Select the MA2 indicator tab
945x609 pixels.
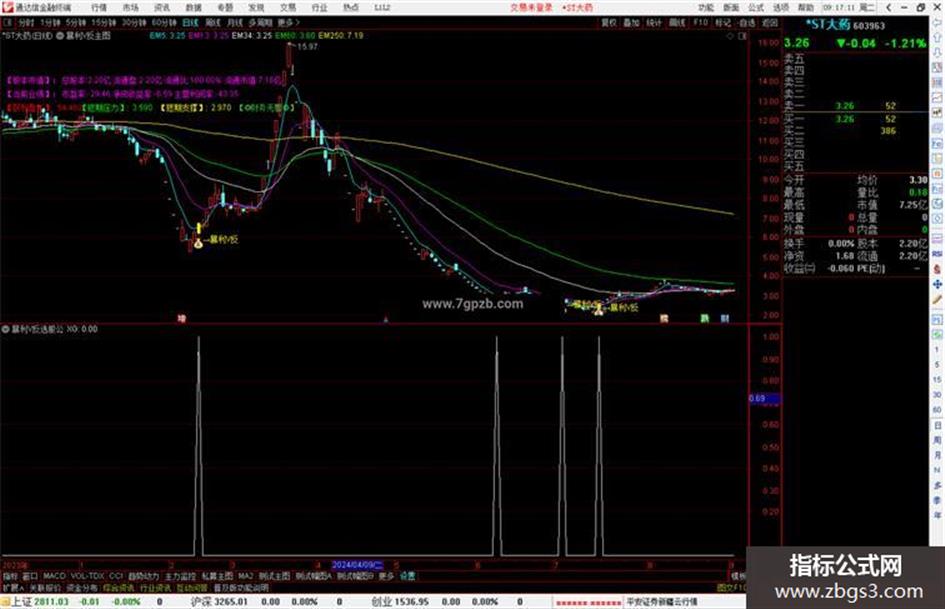pos(245,576)
